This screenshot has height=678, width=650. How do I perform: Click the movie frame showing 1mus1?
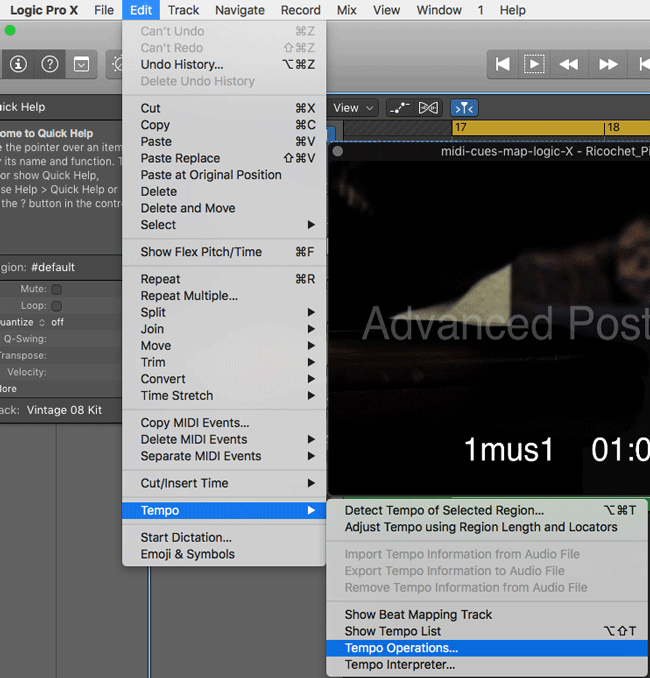(489, 329)
